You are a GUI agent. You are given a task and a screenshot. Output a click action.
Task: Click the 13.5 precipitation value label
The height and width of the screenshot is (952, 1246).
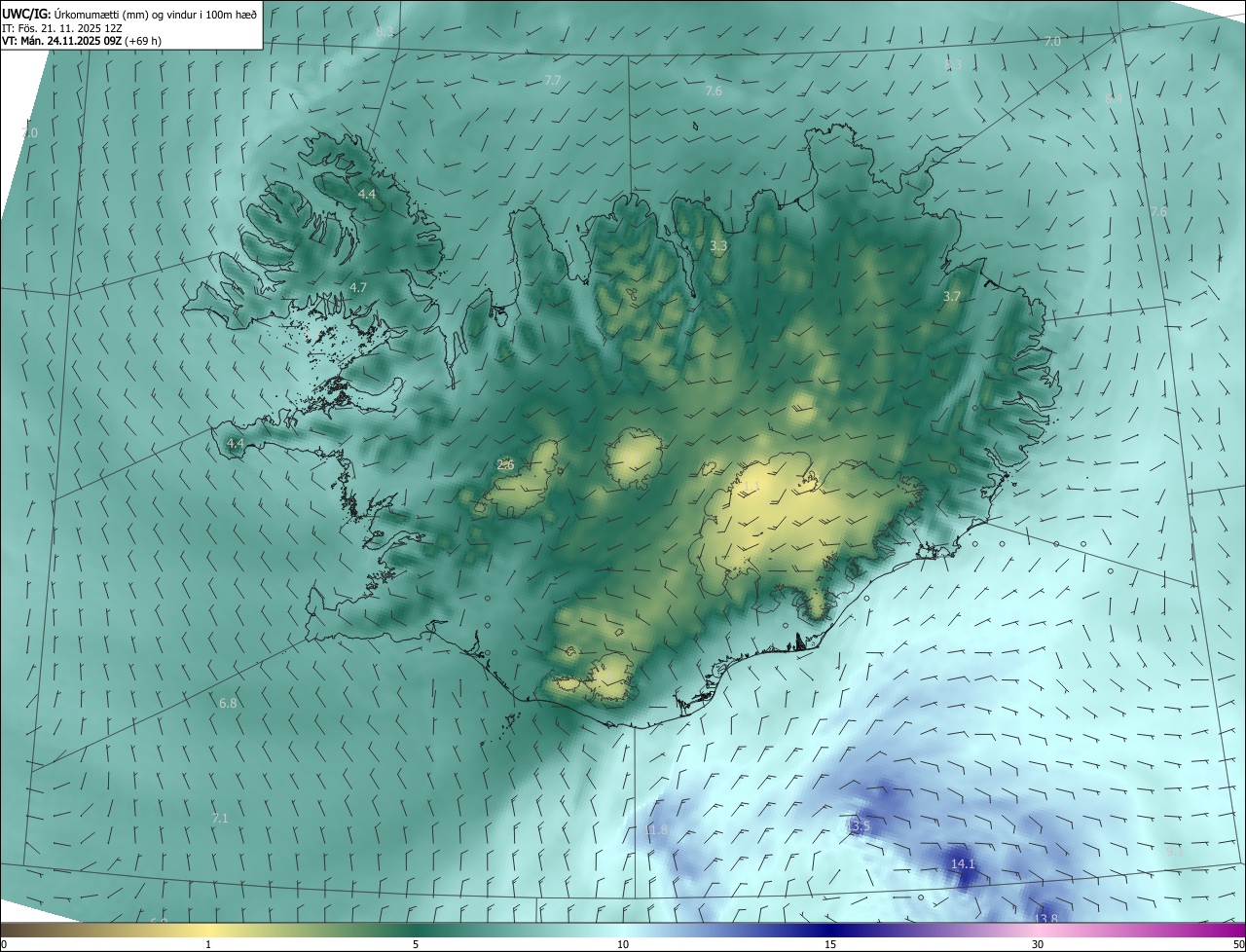[857, 826]
